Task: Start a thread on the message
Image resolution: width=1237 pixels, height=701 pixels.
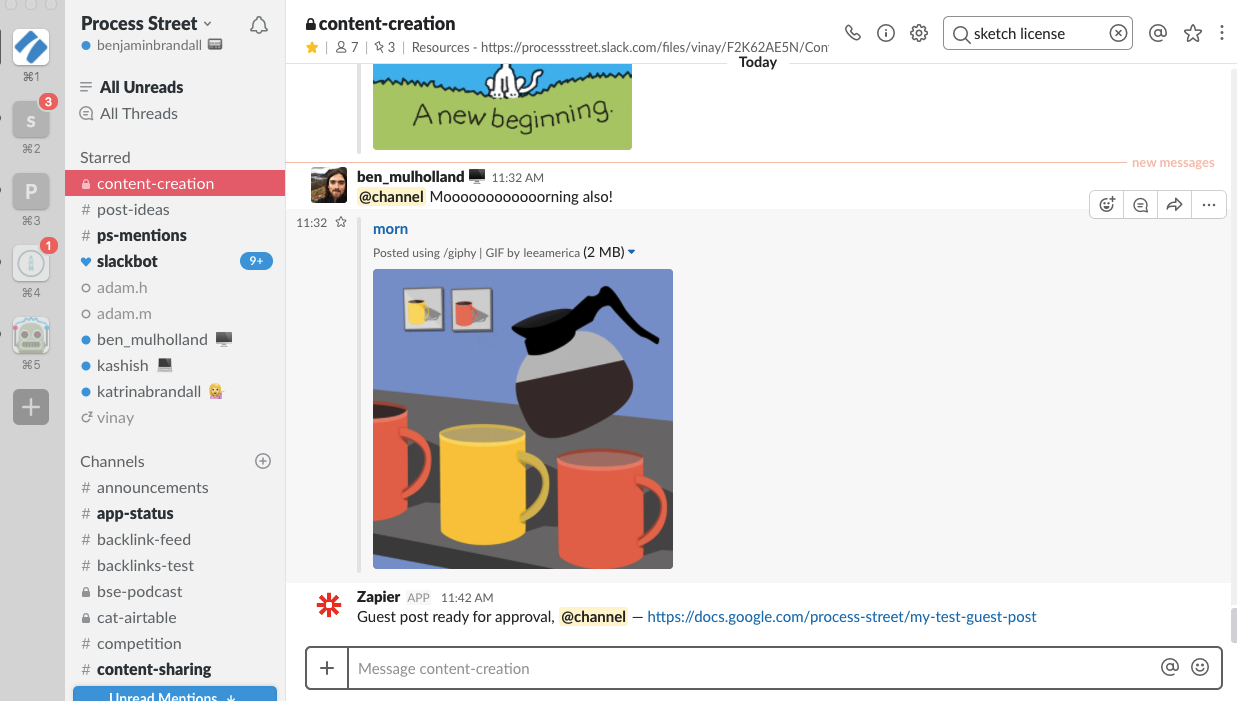Action: tap(1141, 205)
